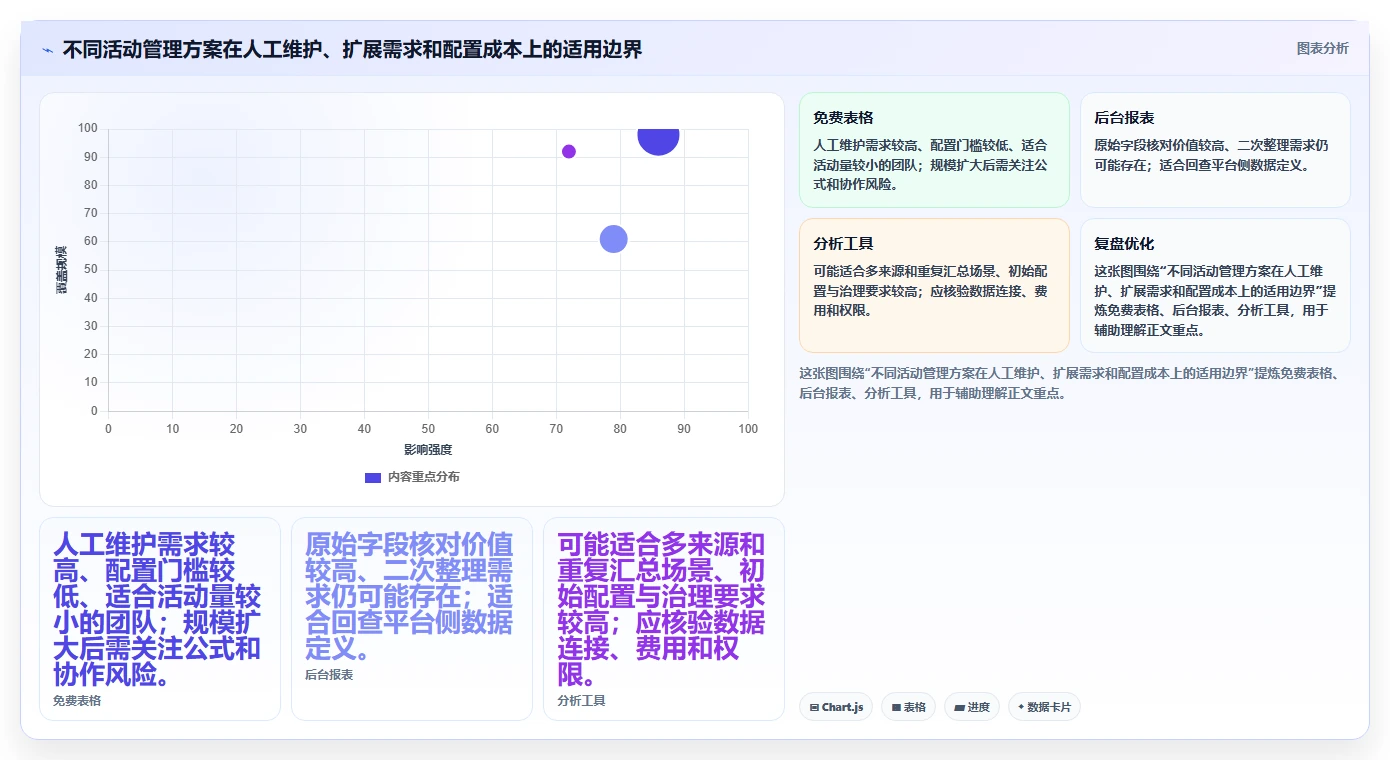The width and height of the screenshot is (1390, 760).
Task: Select the light blue bubble
Action: click(613, 239)
